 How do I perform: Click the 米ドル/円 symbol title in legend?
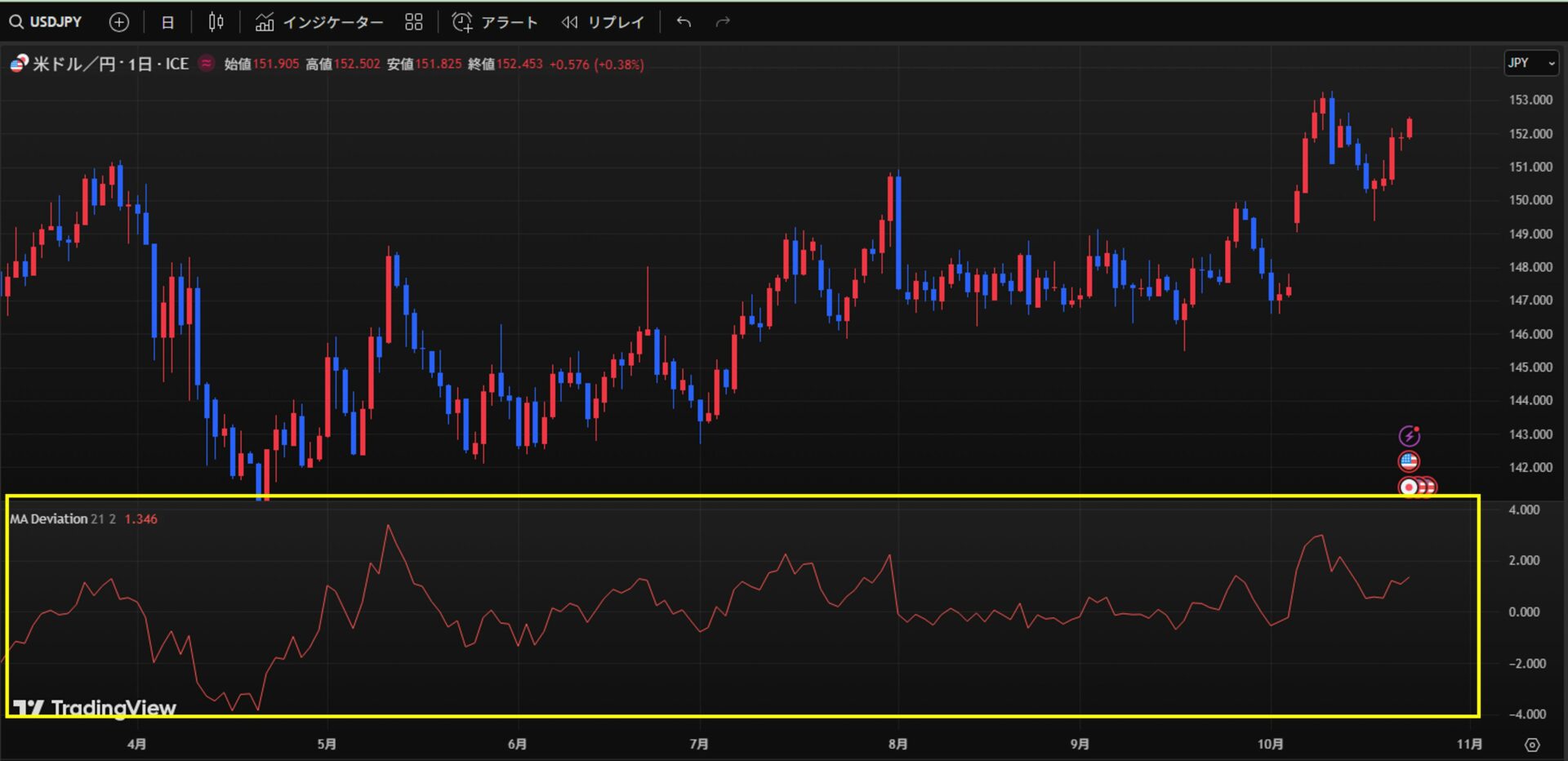(110, 64)
